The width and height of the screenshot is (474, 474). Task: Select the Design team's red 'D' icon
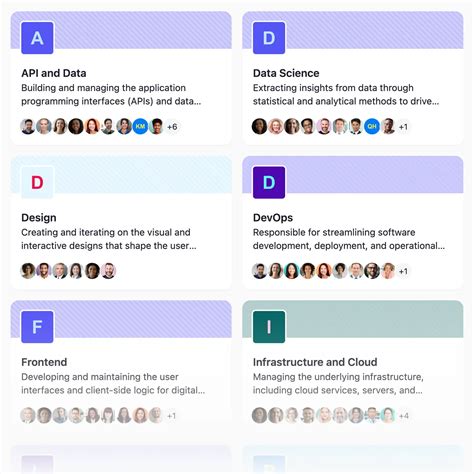(37, 182)
